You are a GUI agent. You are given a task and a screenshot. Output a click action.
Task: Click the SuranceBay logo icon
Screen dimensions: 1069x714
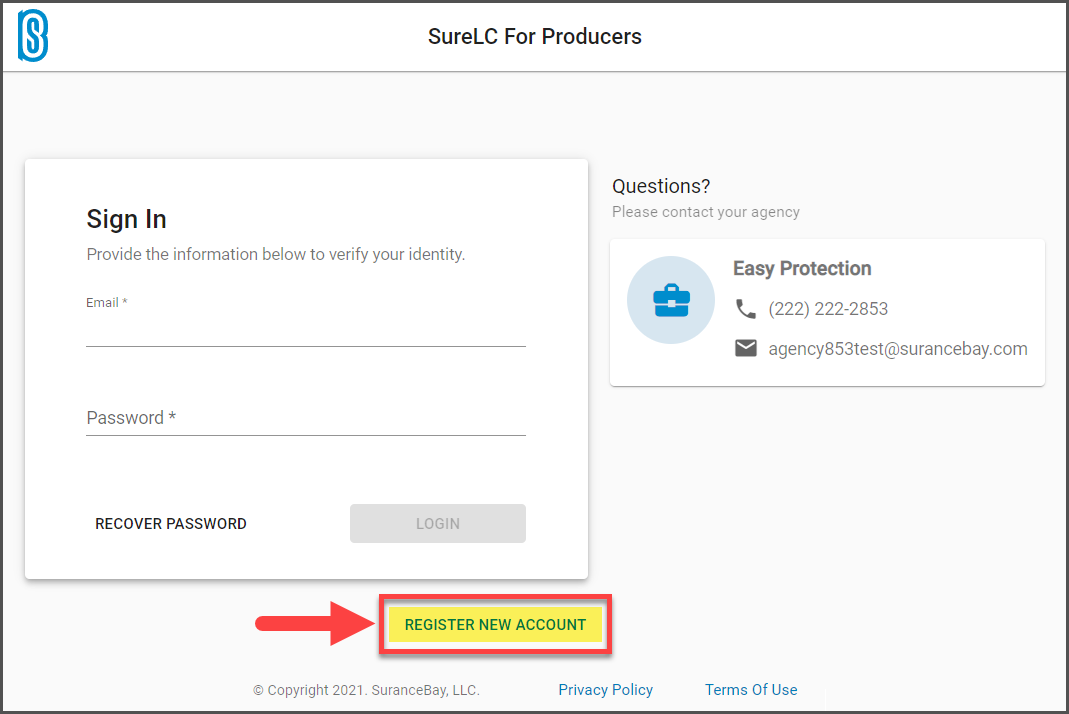(33, 35)
